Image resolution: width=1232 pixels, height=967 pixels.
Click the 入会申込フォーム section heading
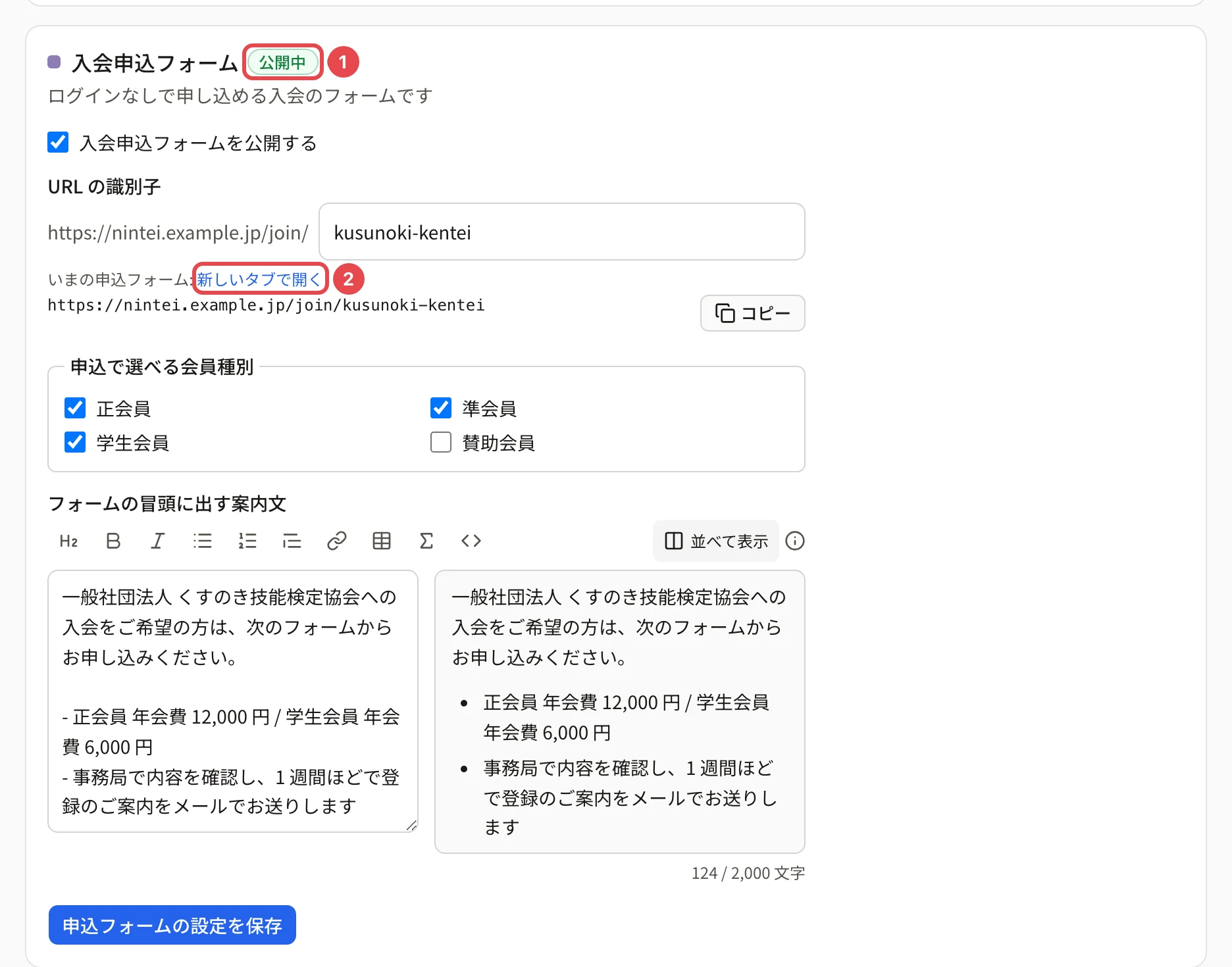155,63
